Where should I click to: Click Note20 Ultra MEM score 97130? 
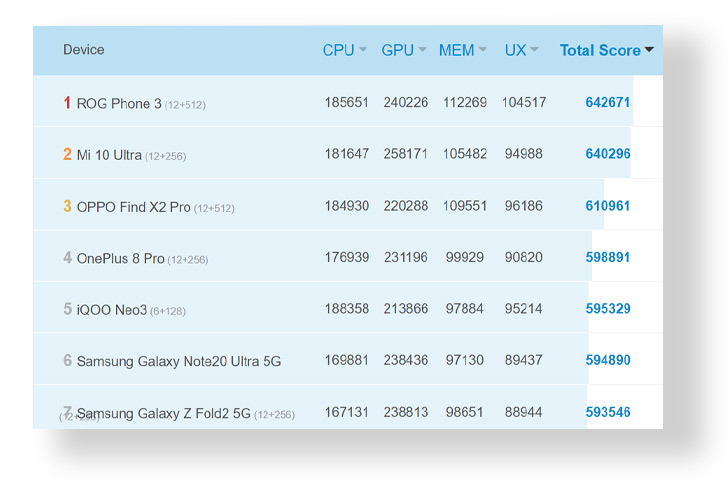pyautogui.click(x=465, y=360)
